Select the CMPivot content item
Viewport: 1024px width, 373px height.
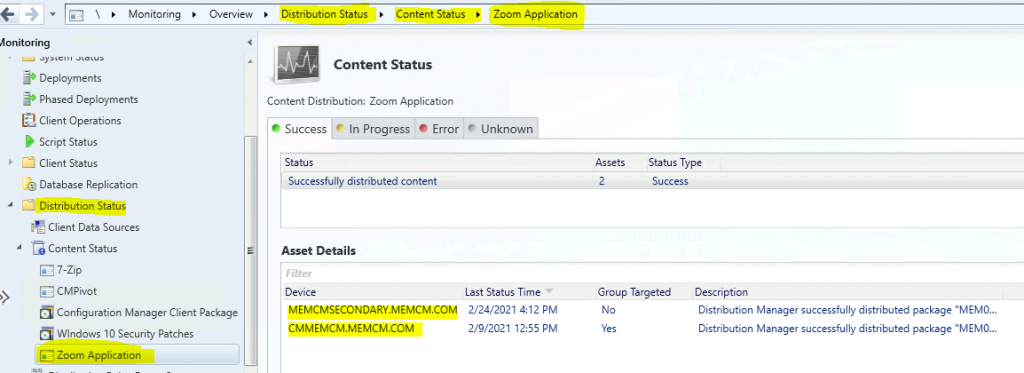[77, 291]
